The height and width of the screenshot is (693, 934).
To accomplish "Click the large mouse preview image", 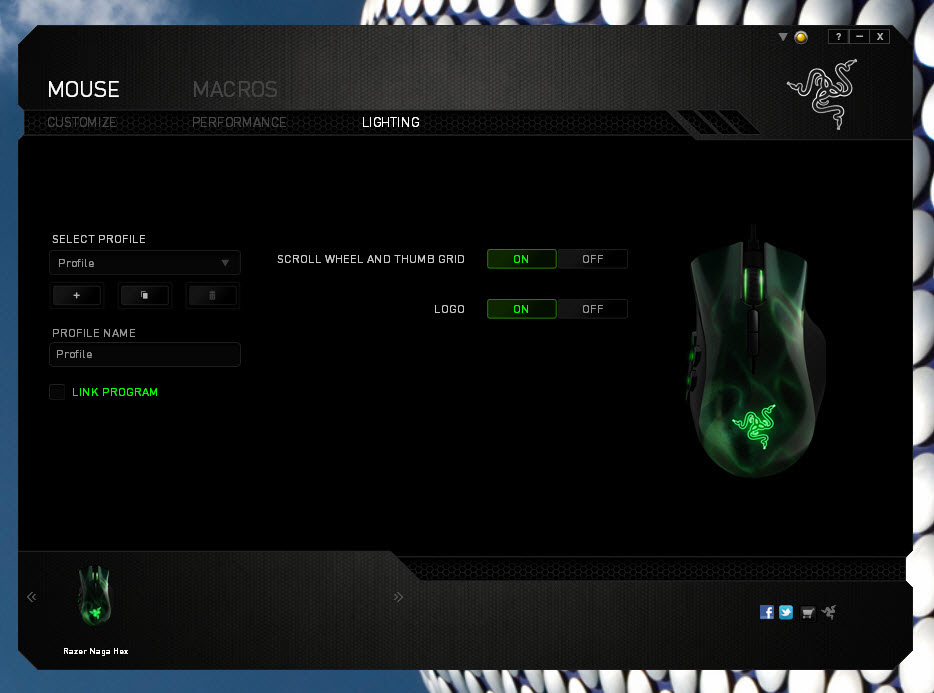I will click(x=756, y=352).
